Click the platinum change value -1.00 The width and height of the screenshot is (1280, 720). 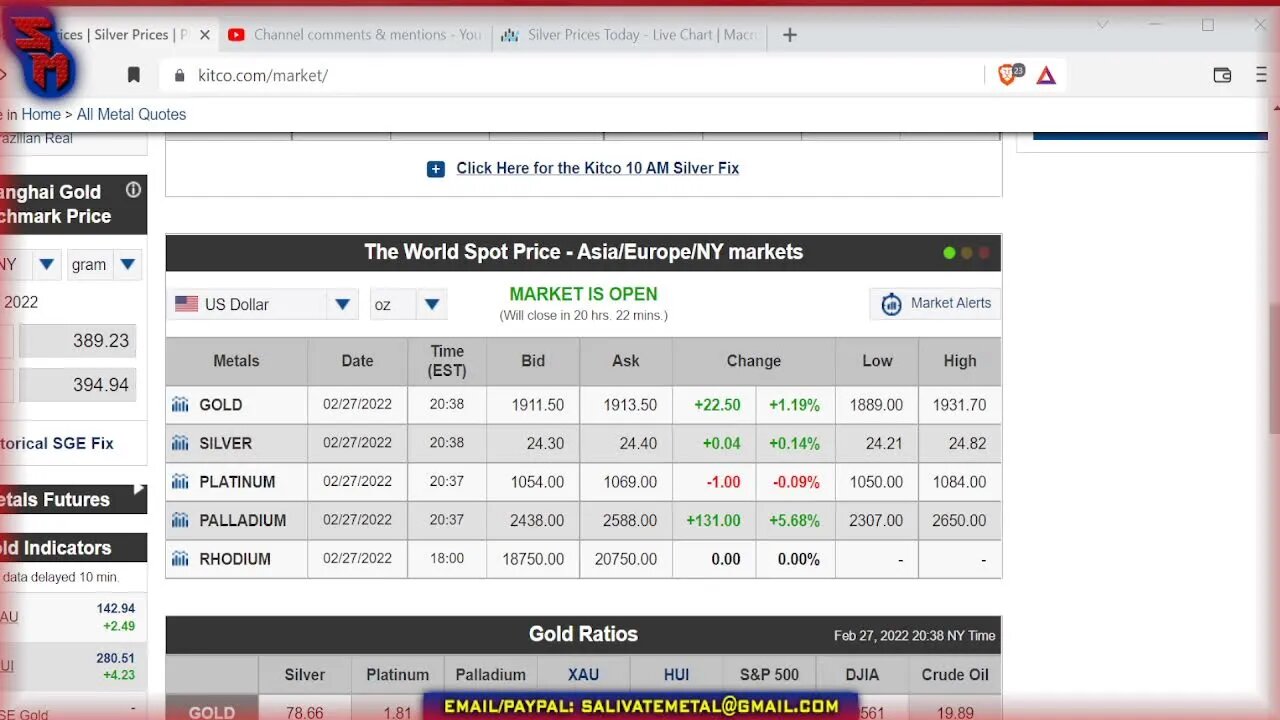click(x=724, y=482)
